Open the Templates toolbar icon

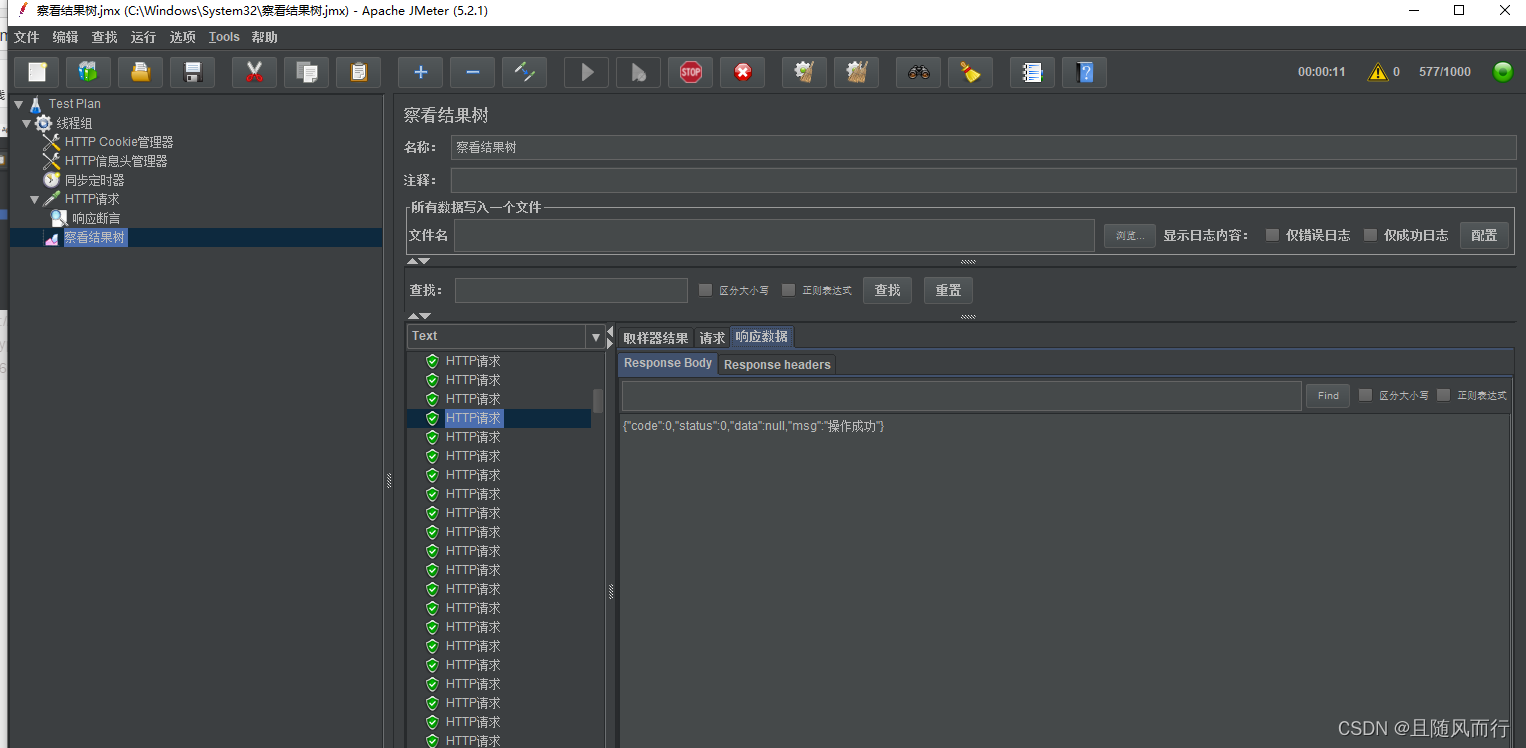[x=89, y=72]
